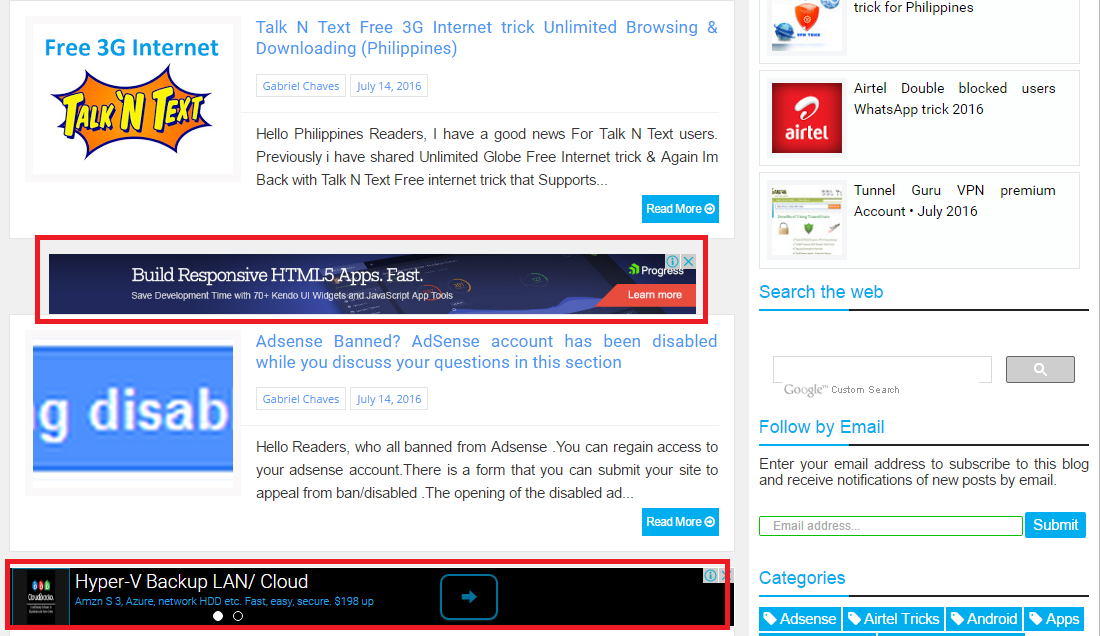Open the Airtel Tricks category tag
Viewport: 1100px width, 636px height.
894,619
